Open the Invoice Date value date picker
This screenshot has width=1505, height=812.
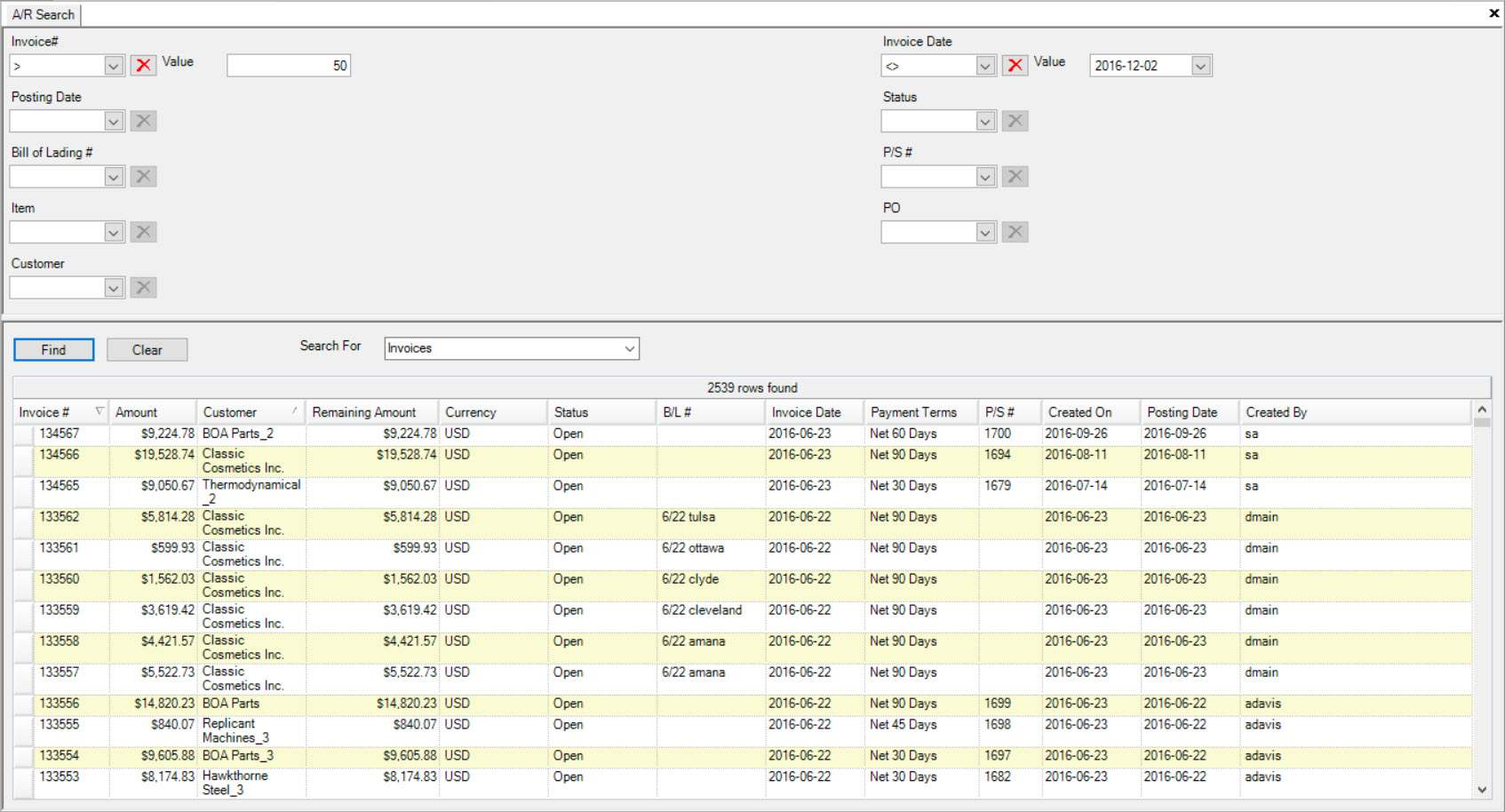pyautogui.click(x=1200, y=66)
